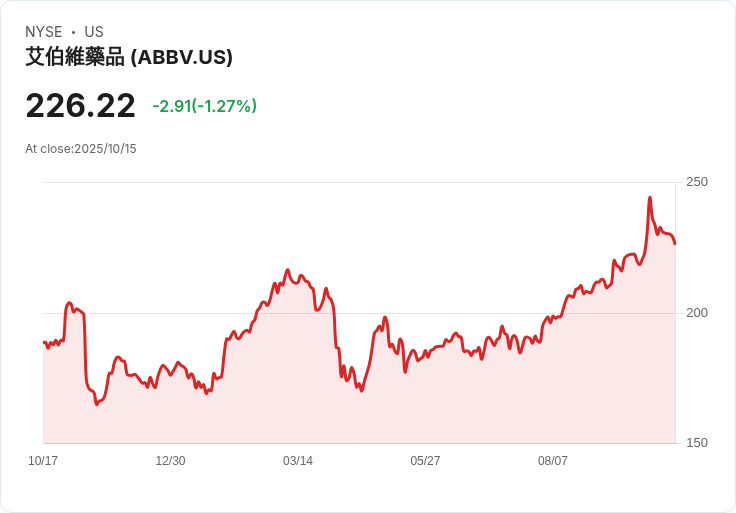Viewport: 736px width, 513px height.
Task: Click the 226.22 closing price
Action: (x=80, y=106)
